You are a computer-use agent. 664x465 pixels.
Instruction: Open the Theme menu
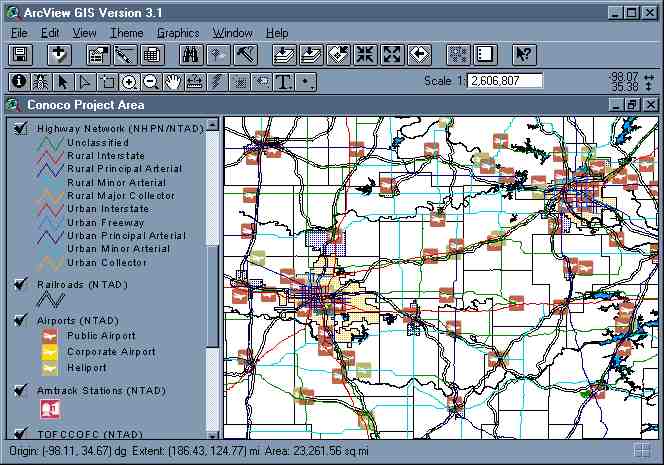(x=127, y=33)
